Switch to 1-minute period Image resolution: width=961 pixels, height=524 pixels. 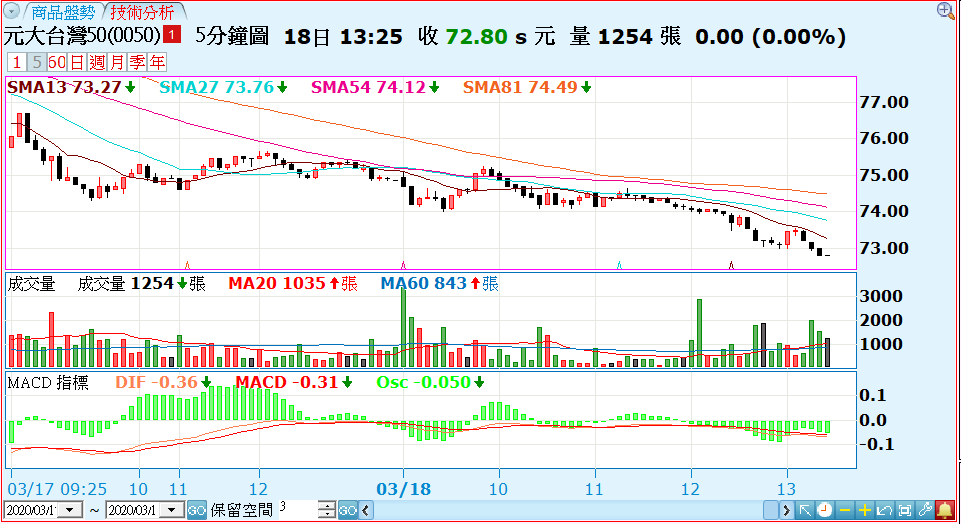[16, 62]
